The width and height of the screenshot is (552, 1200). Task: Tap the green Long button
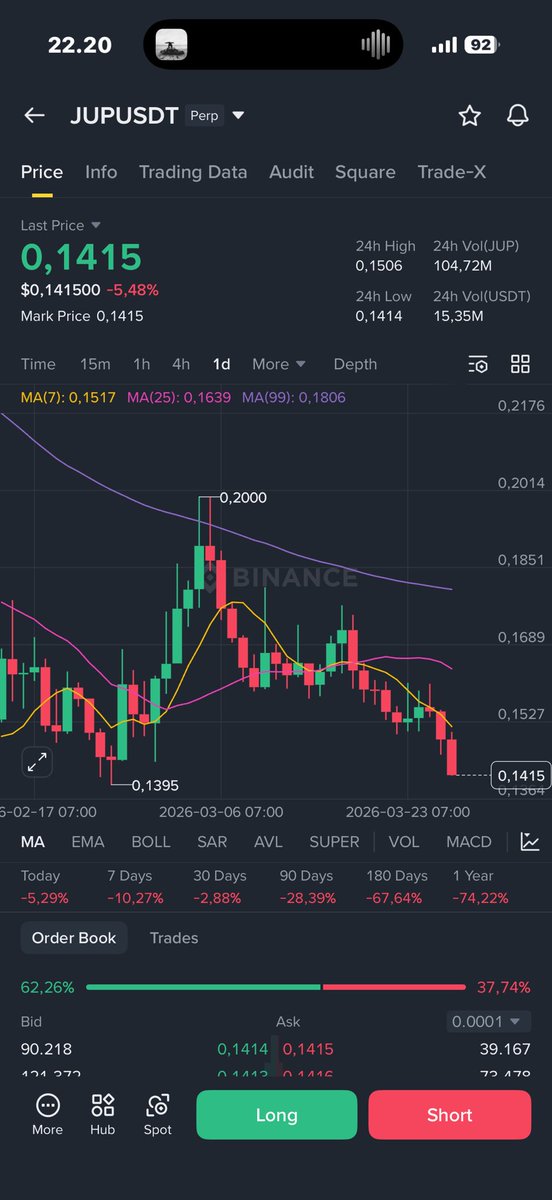pos(276,1115)
